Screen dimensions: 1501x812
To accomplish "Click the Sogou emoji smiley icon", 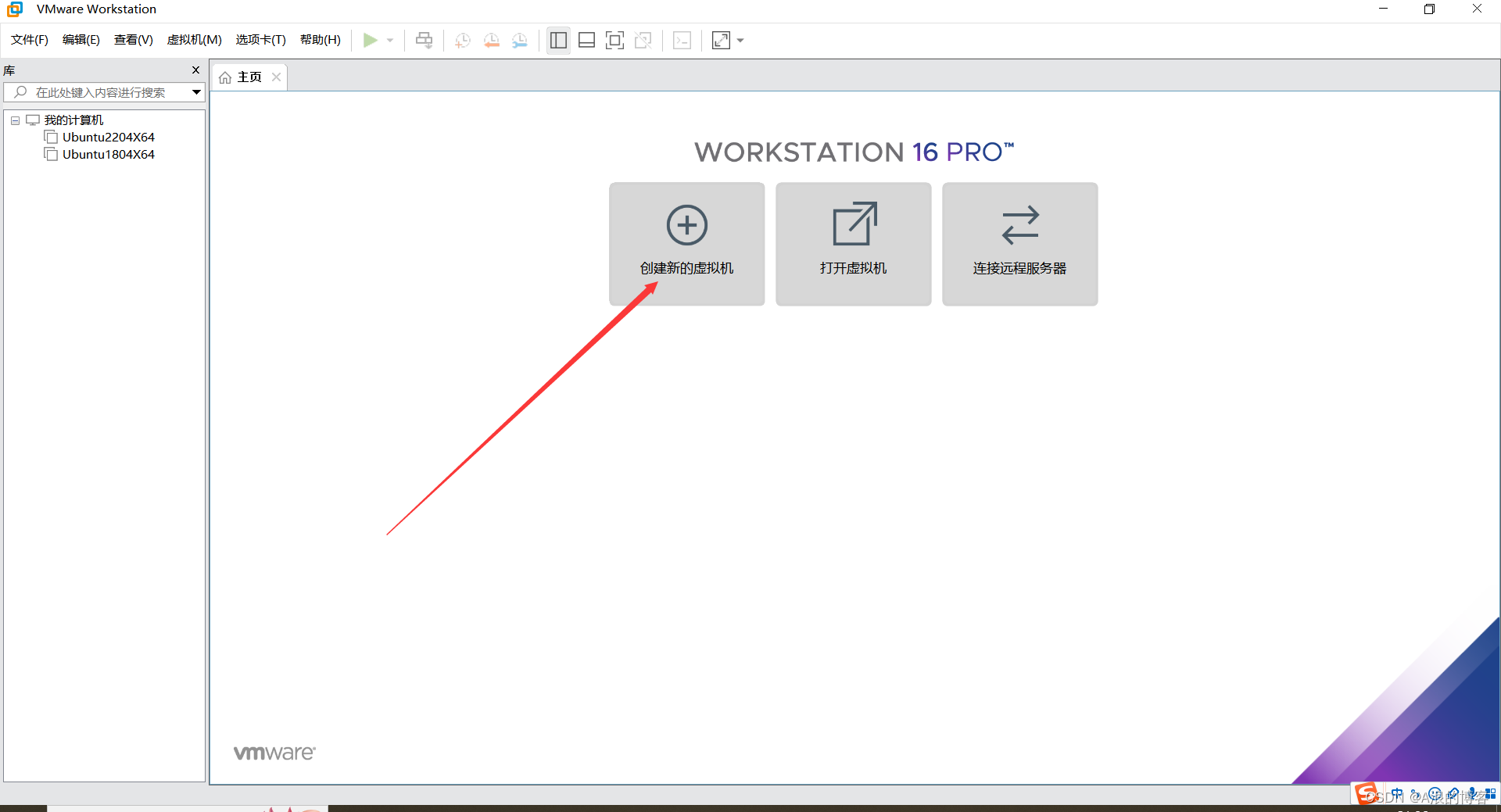I will click(1435, 794).
